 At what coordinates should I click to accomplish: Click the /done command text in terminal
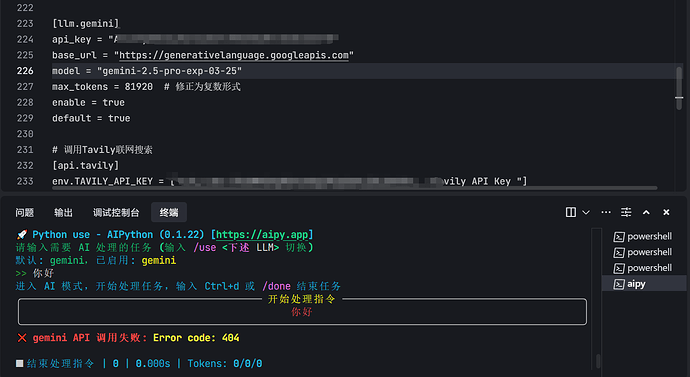(276, 286)
